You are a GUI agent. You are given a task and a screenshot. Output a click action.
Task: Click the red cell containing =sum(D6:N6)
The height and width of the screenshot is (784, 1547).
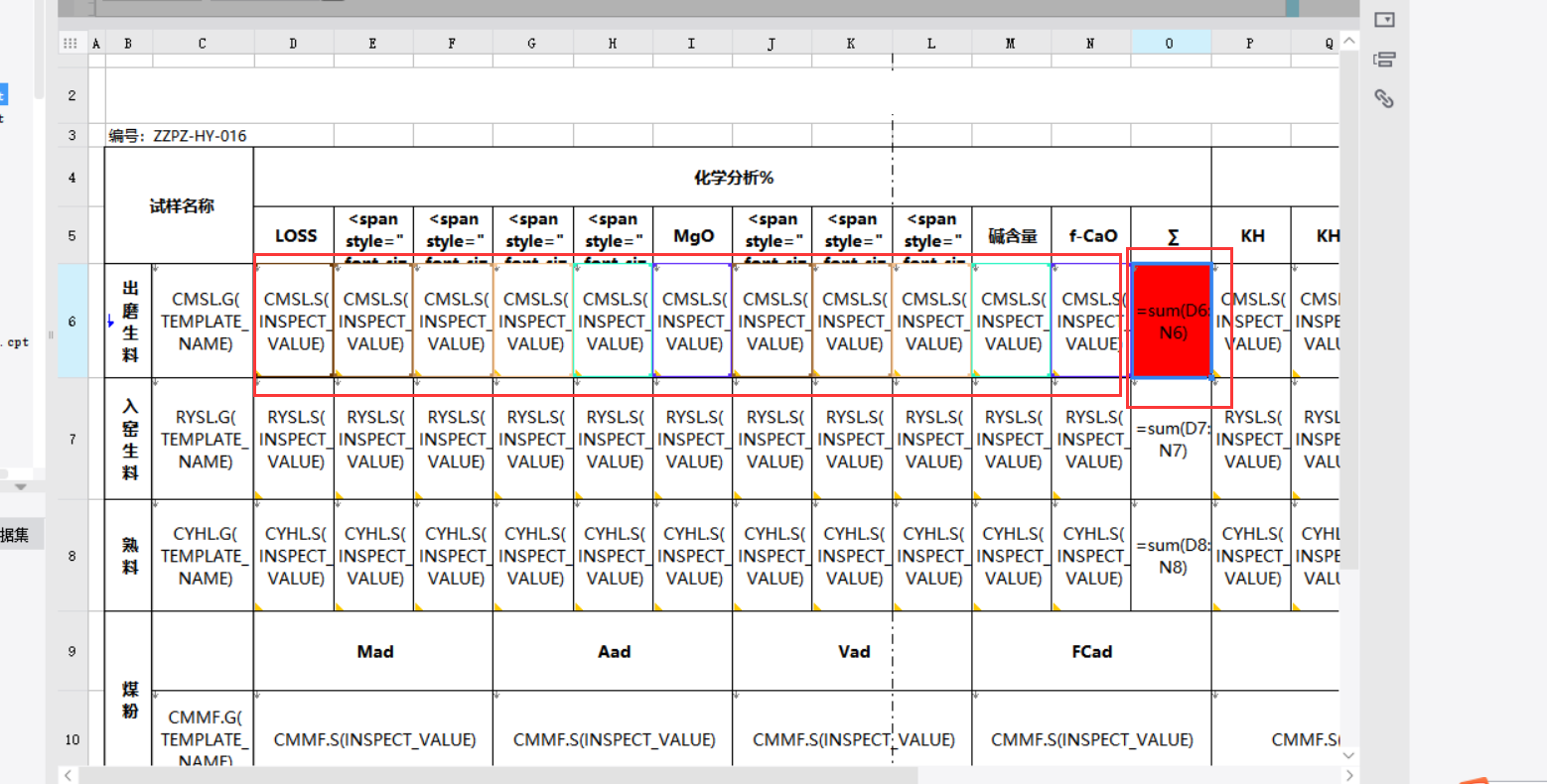[1172, 321]
